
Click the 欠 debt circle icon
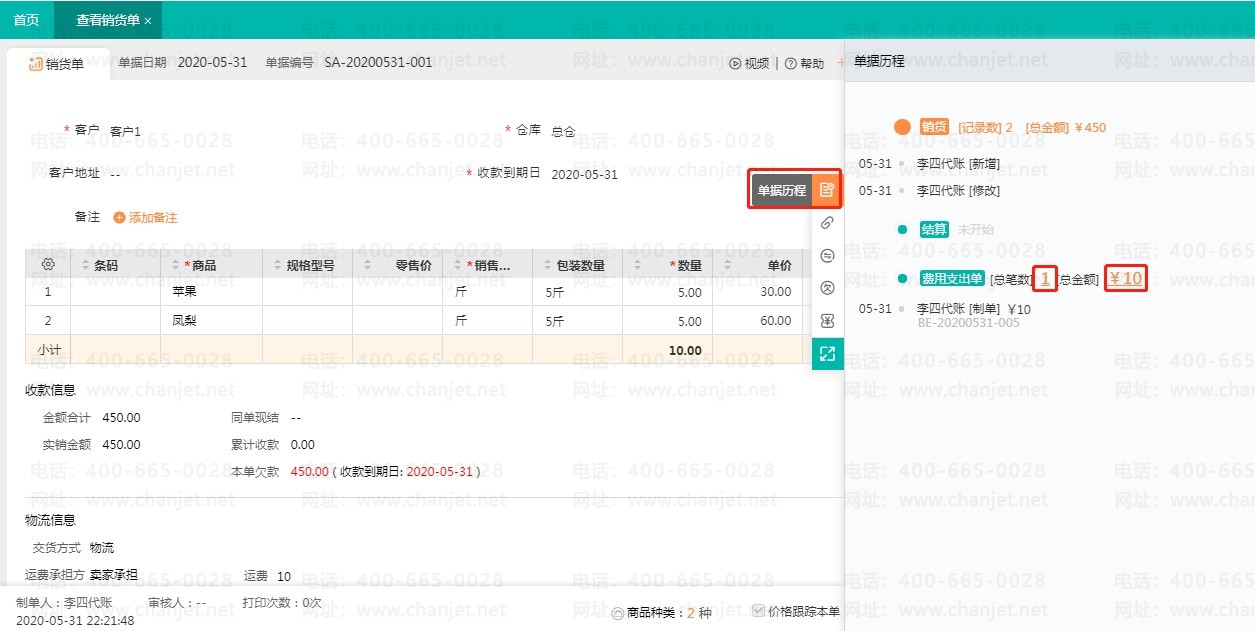click(827, 288)
